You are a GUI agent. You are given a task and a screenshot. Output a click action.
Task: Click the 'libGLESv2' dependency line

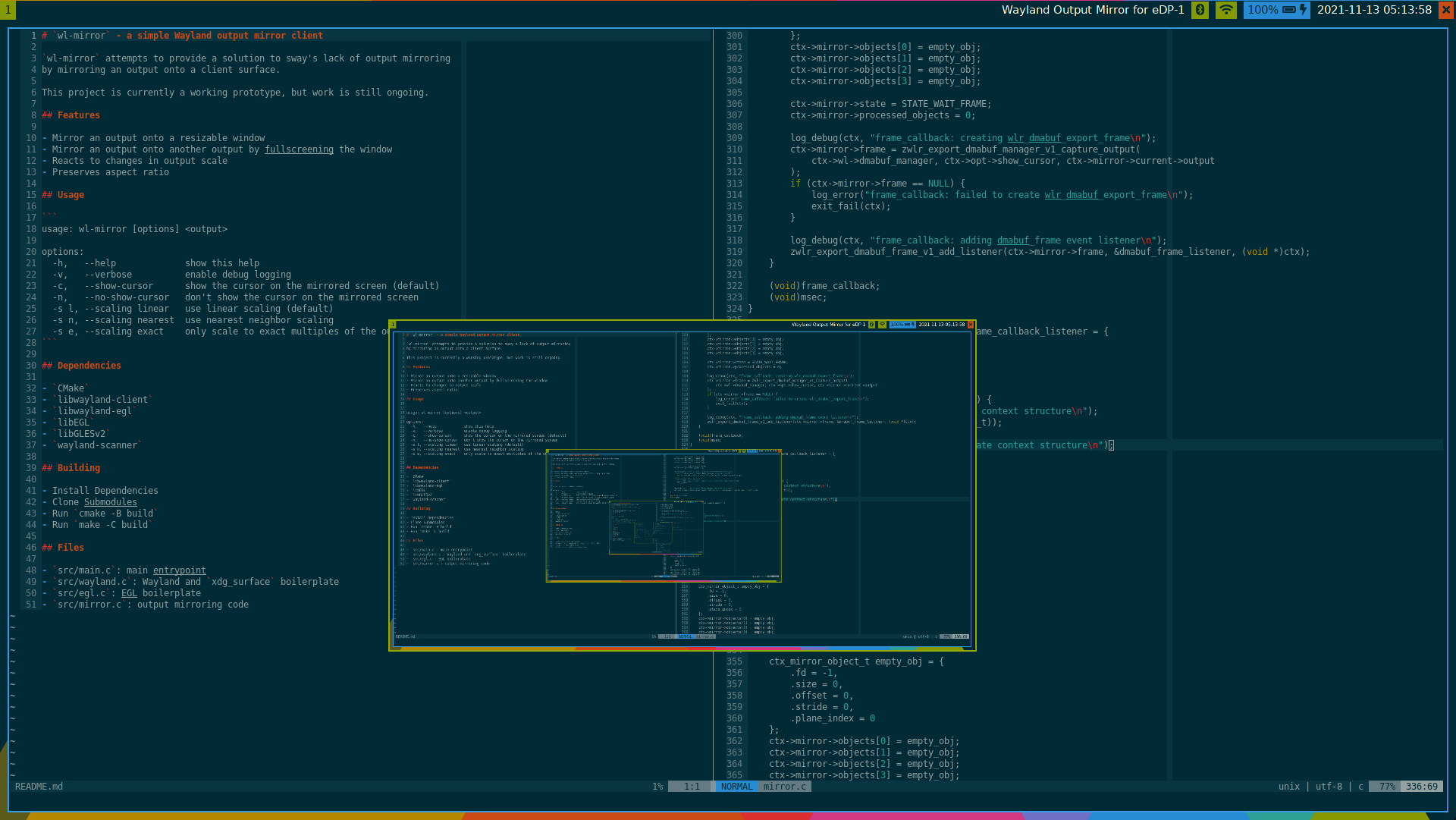click(x=76, y=434)
